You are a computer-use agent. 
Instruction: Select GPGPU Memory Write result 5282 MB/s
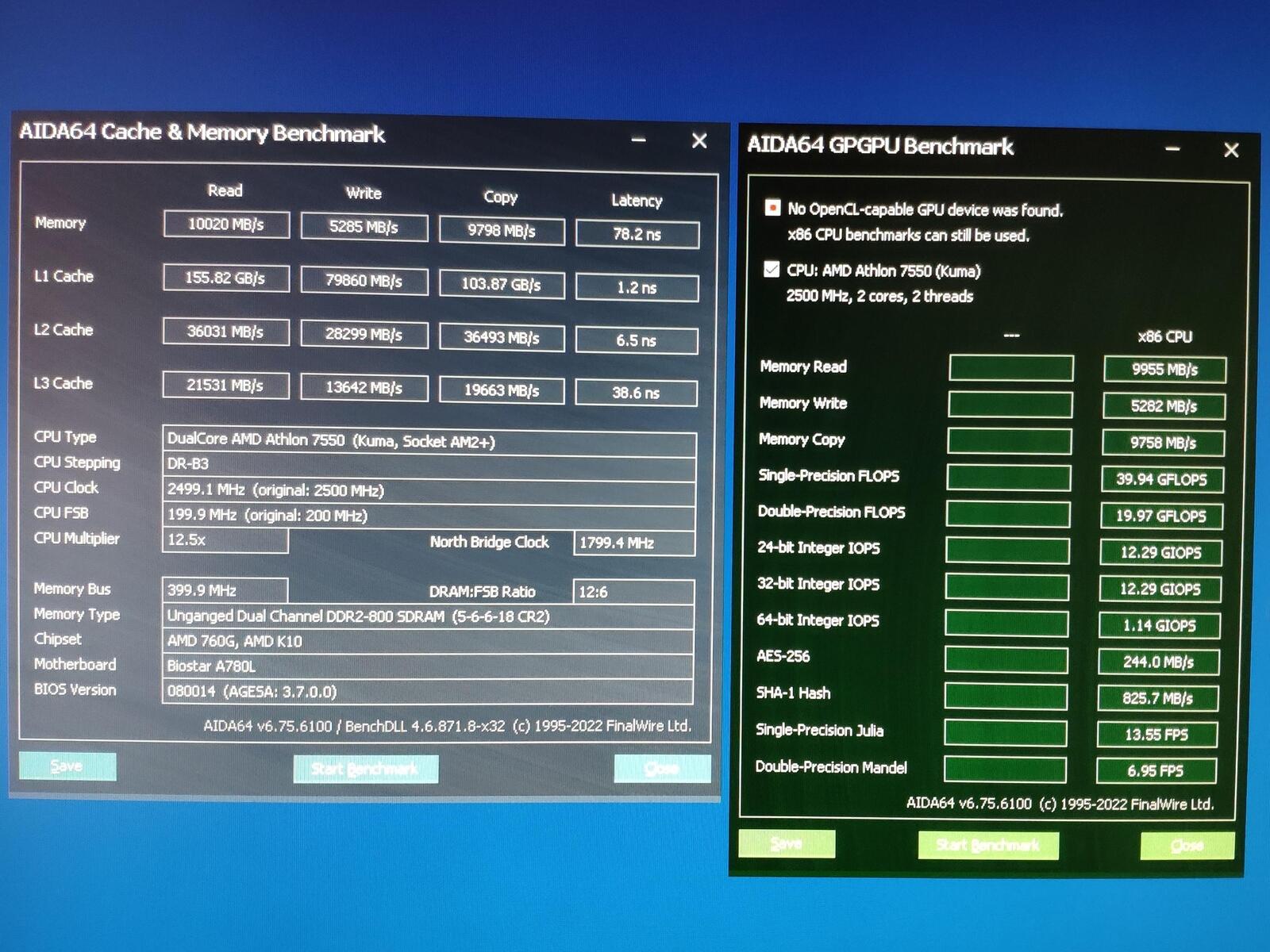click(x=1164, y=406)
